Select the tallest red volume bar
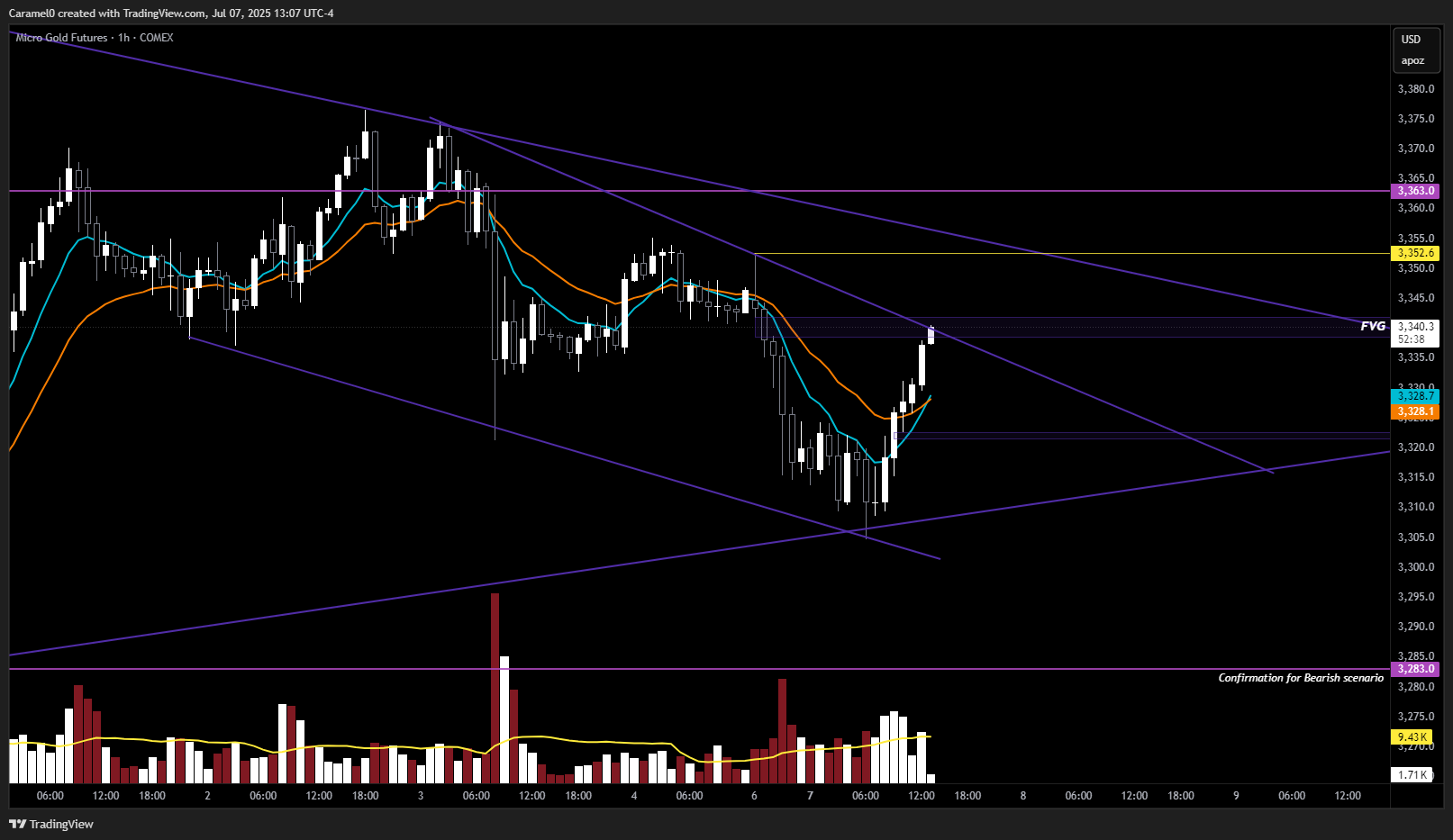Image resolution: width=1453 pixels, height=840 pixels. point(495,688)
